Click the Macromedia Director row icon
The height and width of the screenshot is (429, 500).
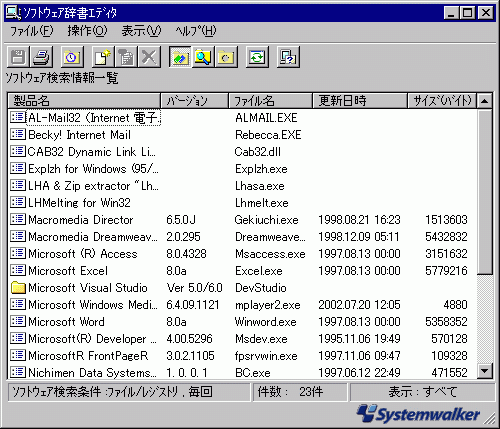point(18,219)
